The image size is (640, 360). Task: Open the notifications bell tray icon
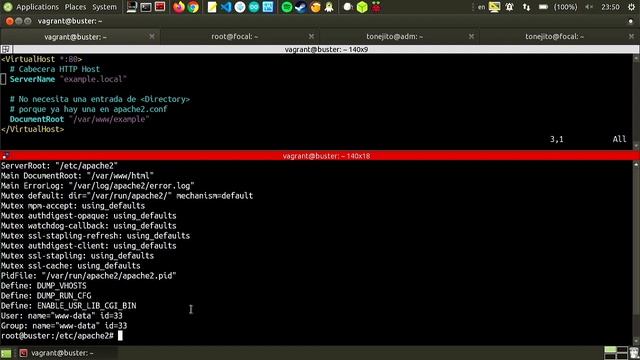pyautogui.click(x=509, y=7)
